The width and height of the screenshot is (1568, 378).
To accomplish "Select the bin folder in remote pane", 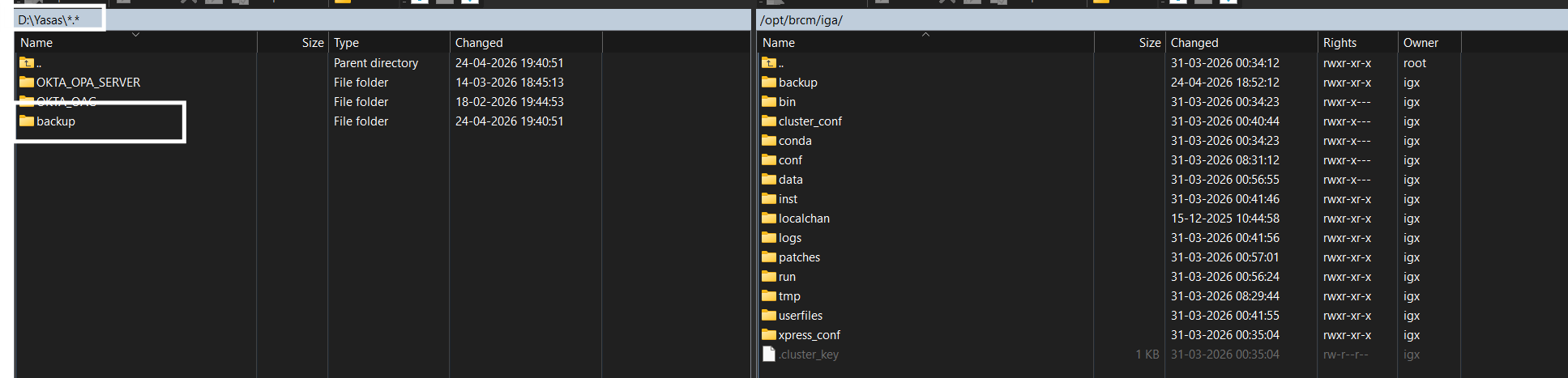I will tap(786, 102).
